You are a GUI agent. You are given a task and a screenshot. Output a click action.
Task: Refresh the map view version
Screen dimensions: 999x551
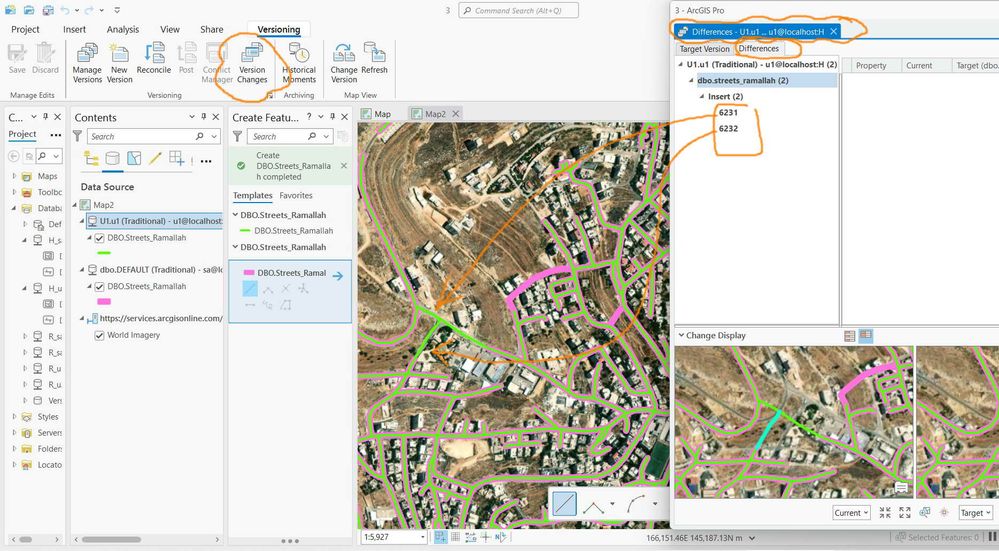374,59
